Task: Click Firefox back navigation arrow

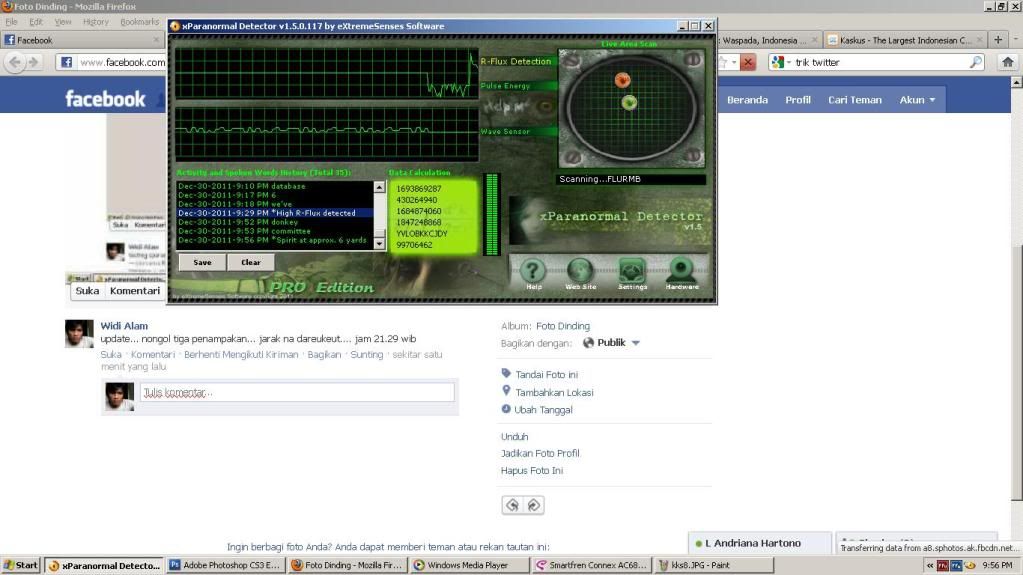Action: (x=14, y=62)
